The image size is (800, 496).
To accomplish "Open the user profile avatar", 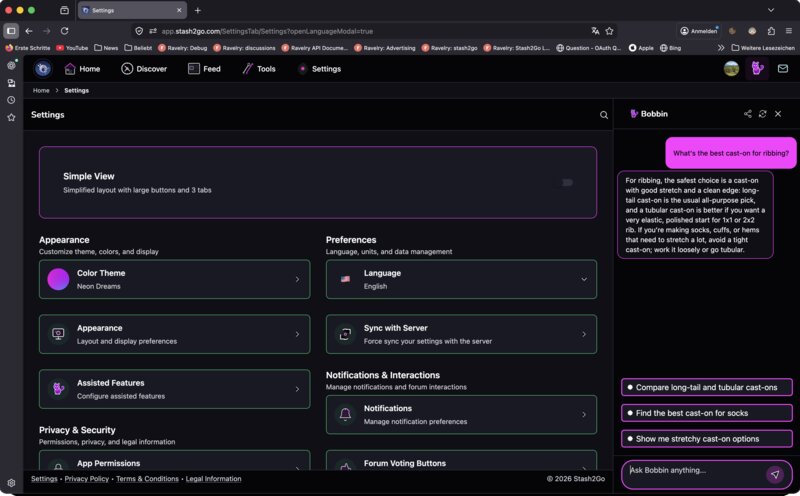I will click(732, 69).
